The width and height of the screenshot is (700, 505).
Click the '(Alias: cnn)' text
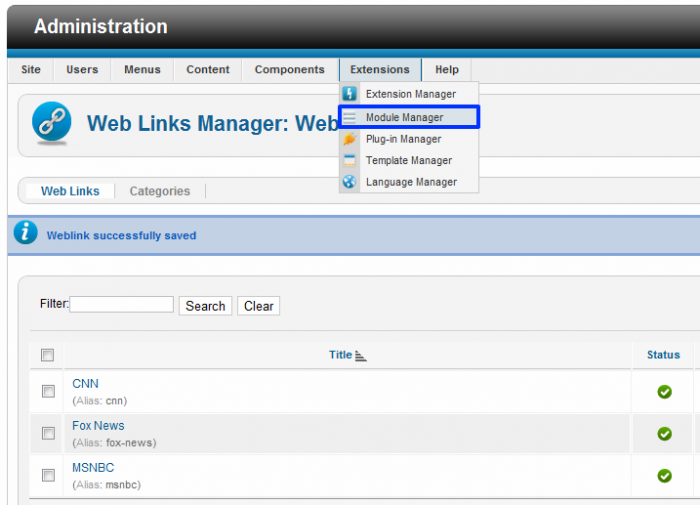point(100,401)
